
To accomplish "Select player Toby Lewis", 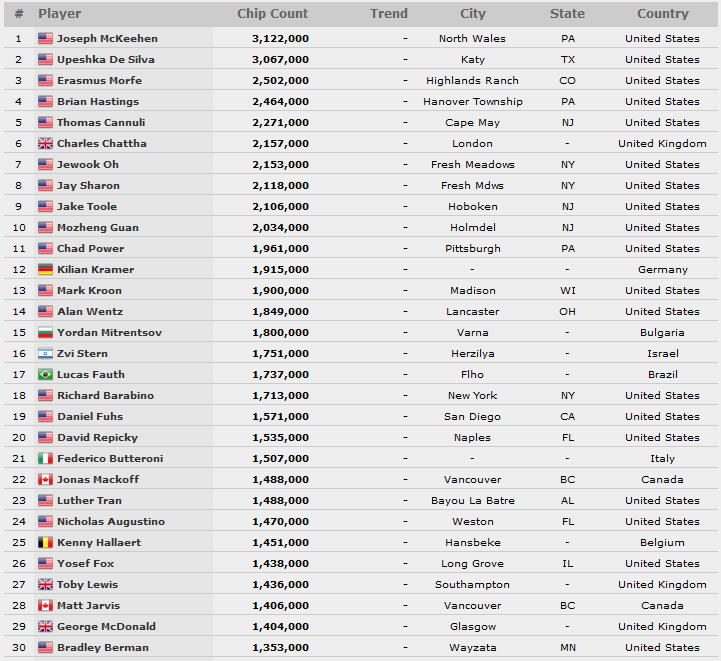I will (87, 585).
